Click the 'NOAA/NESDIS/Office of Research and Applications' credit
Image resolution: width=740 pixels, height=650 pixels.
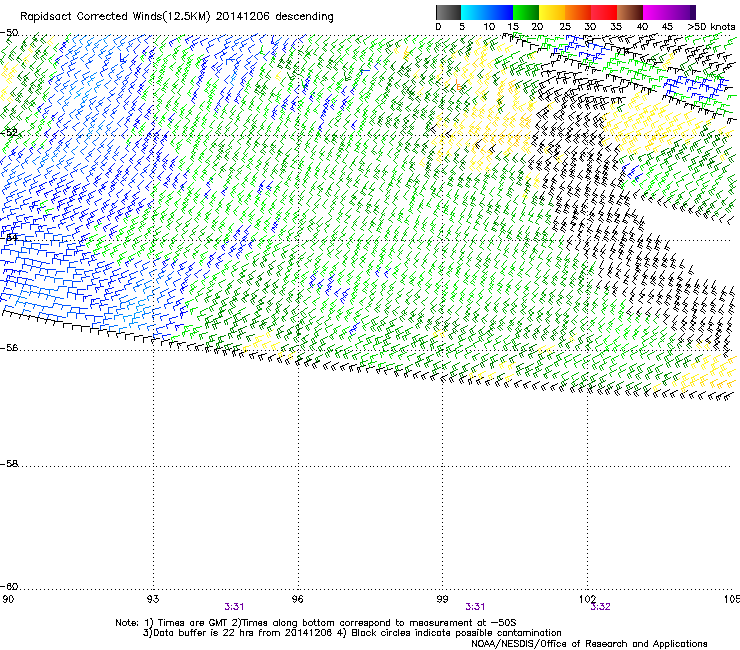pos(589,644)
